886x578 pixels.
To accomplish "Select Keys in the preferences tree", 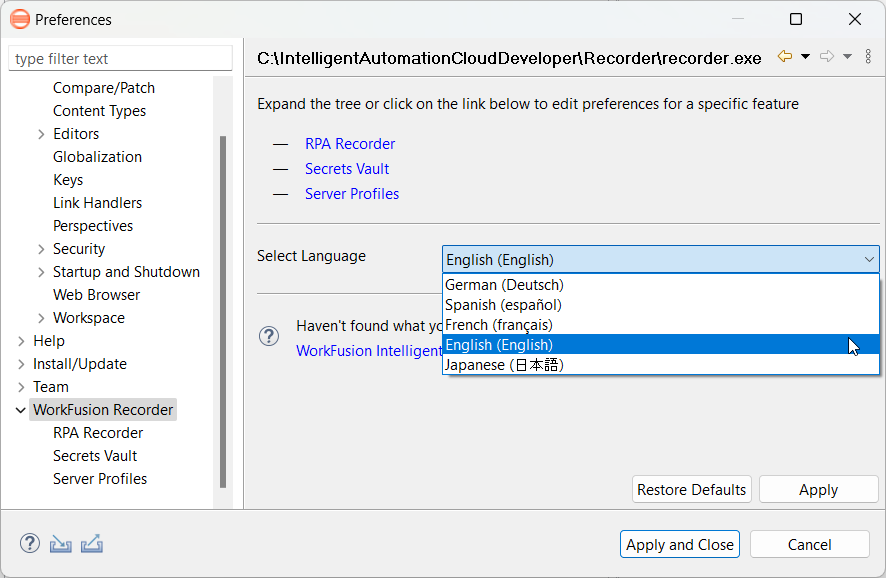I will [x=68, y=180].
